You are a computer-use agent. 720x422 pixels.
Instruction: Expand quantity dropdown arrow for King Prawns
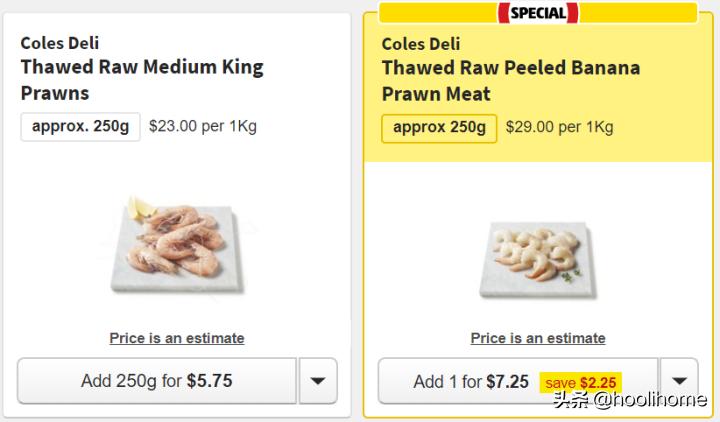point(318,381)
